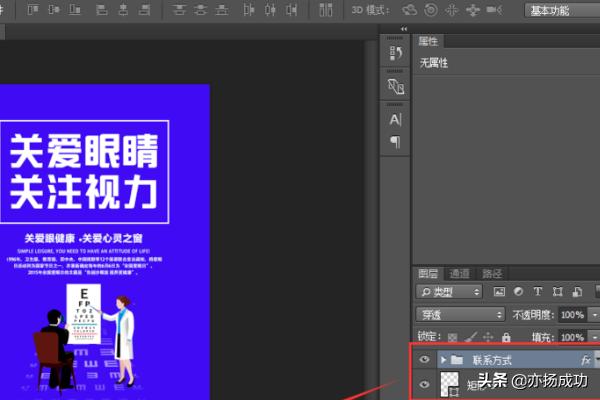This screenshot has width=600, height=400.
Task: Click the lock all icon
Action: tap(505, 338)
